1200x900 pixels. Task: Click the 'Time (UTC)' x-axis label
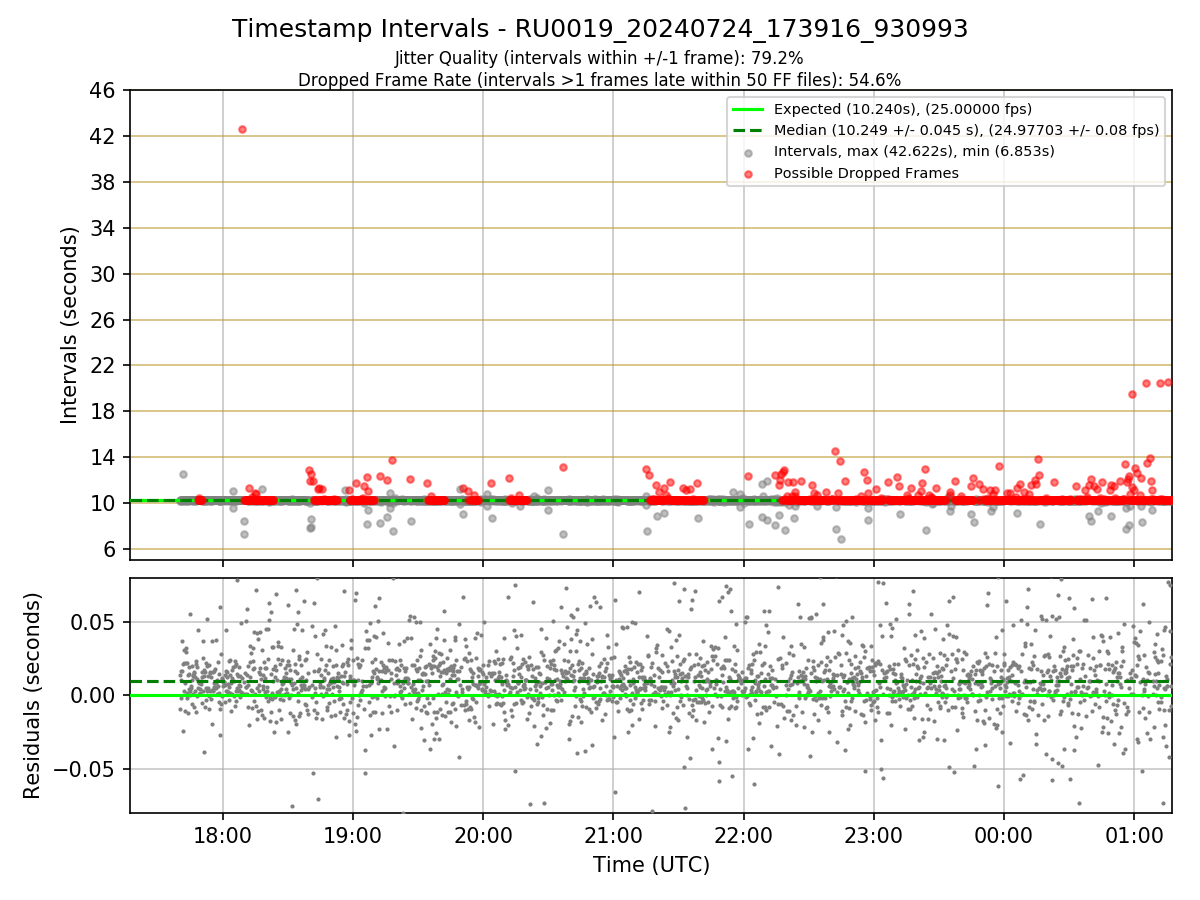(x=651, y=865)
